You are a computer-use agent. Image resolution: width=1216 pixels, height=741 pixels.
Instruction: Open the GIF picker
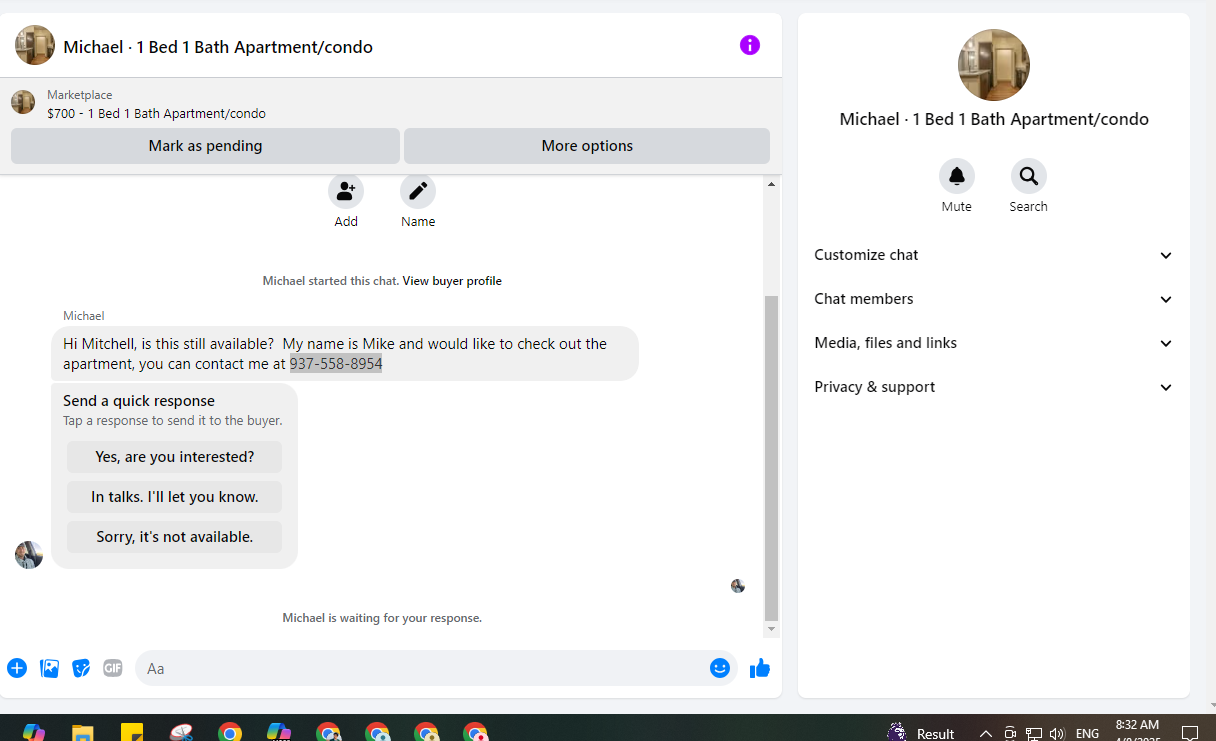[113, 668]
